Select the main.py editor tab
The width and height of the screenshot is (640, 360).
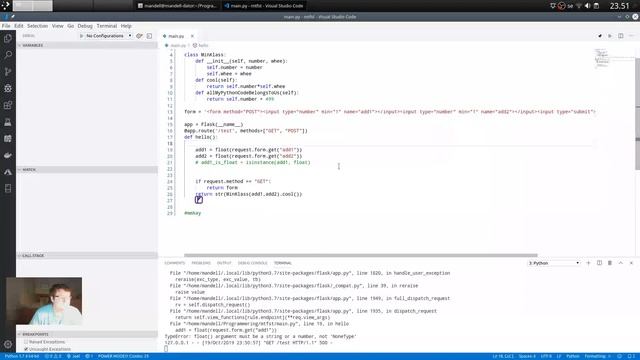pos(176,36)
